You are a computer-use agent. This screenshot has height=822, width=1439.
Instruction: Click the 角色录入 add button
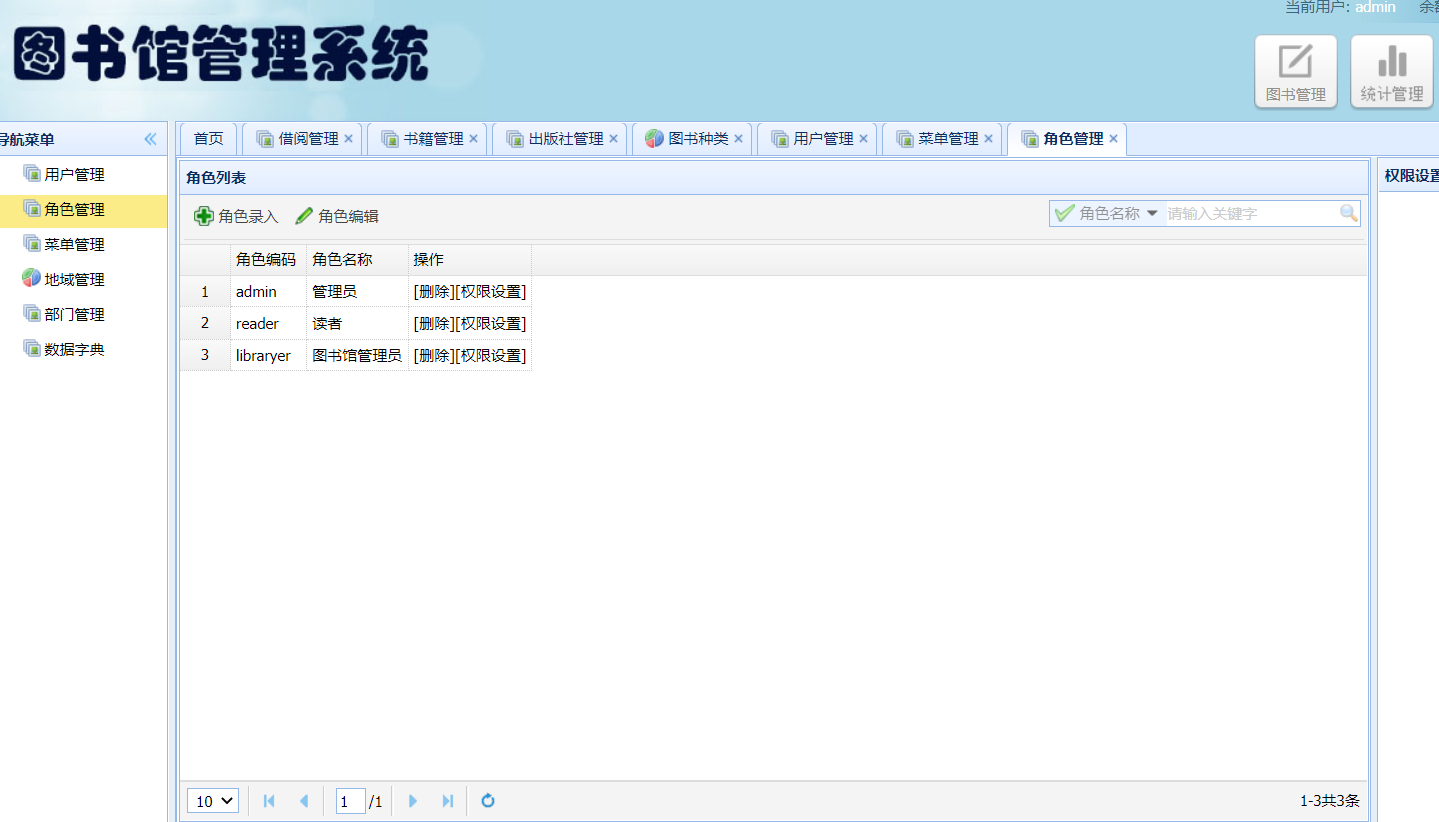(x=236, y=216)
